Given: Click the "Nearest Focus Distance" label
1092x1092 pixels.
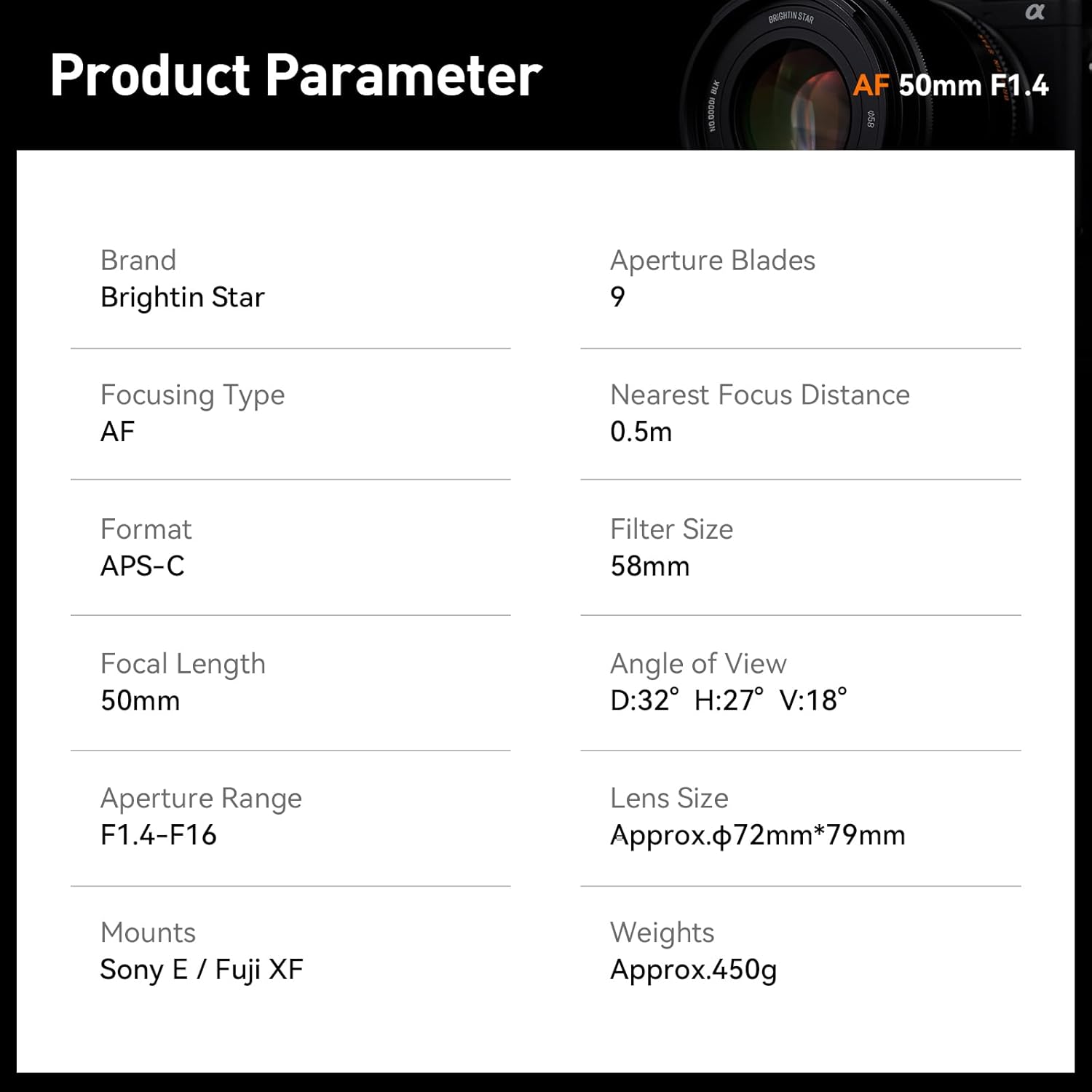Looking at the screenshot, I should coord(760,395).
